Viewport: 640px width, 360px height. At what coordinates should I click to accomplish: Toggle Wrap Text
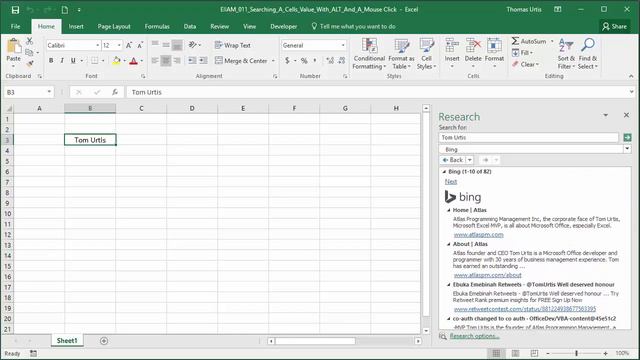233,45
